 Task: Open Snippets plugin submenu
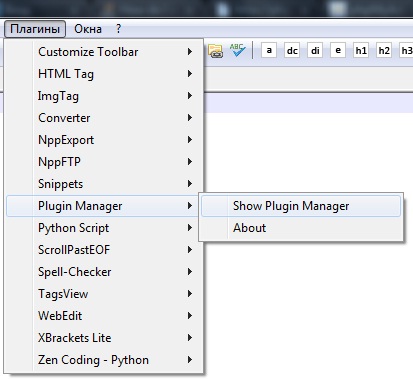[x=104, y=184]
